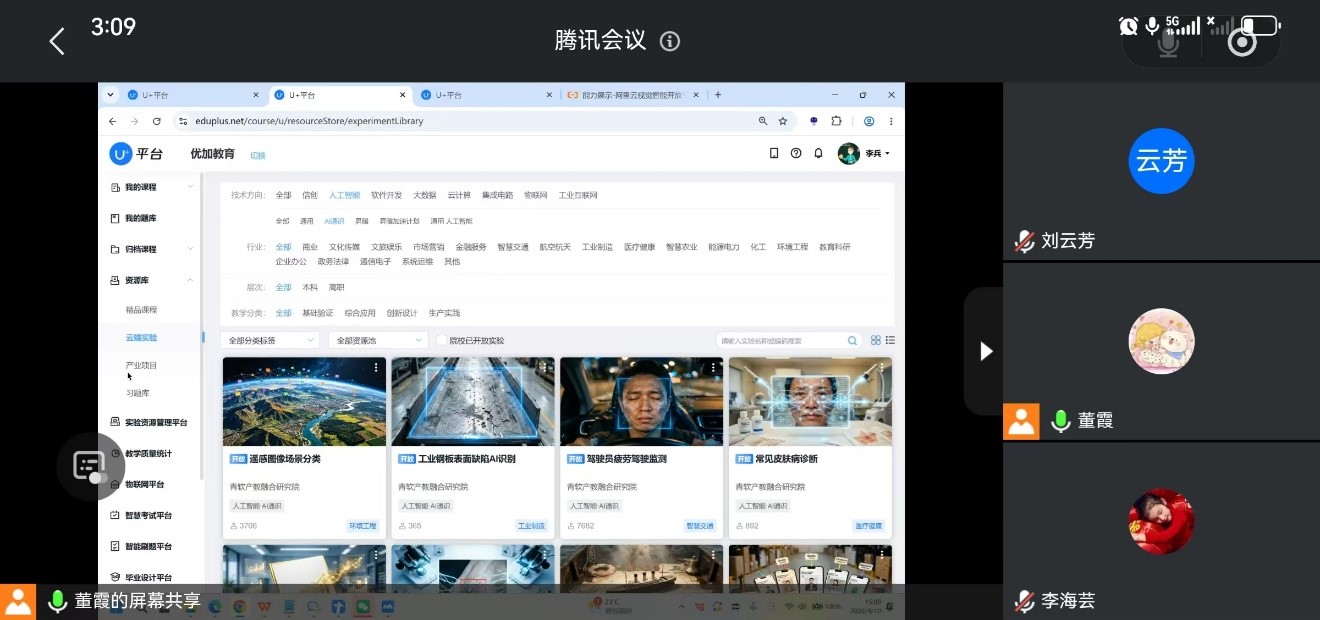Check the 院校已开放实验 checkbox

click(441, 340)
